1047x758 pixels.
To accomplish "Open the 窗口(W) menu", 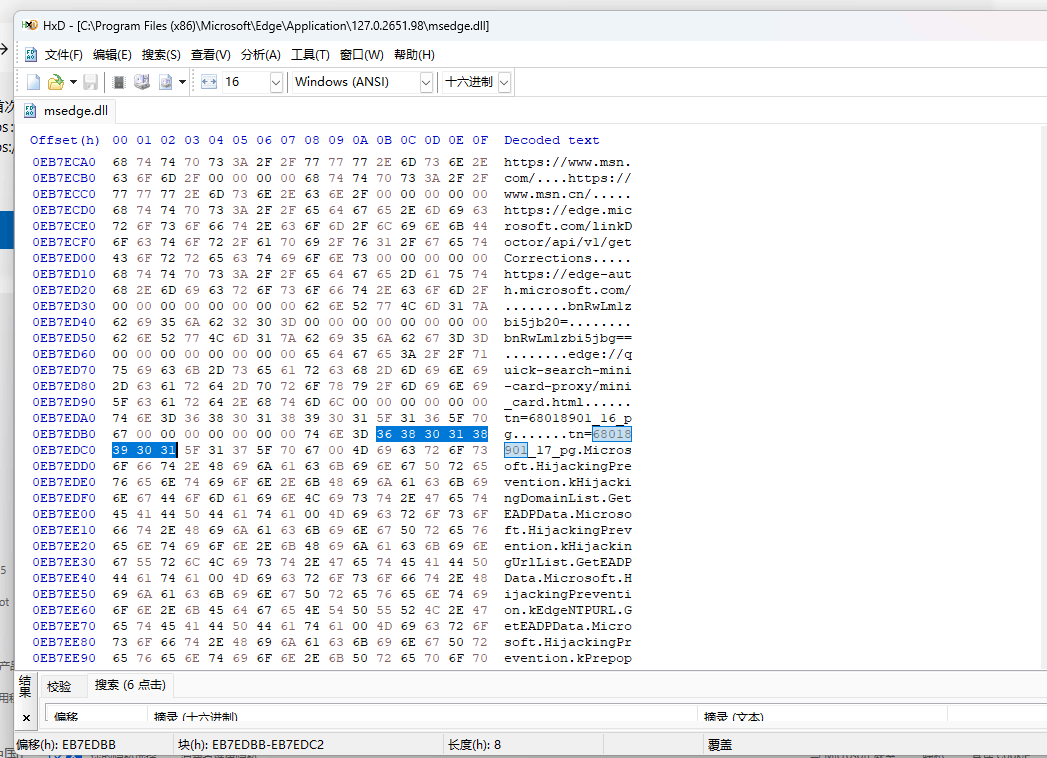I will coord(362,55).
